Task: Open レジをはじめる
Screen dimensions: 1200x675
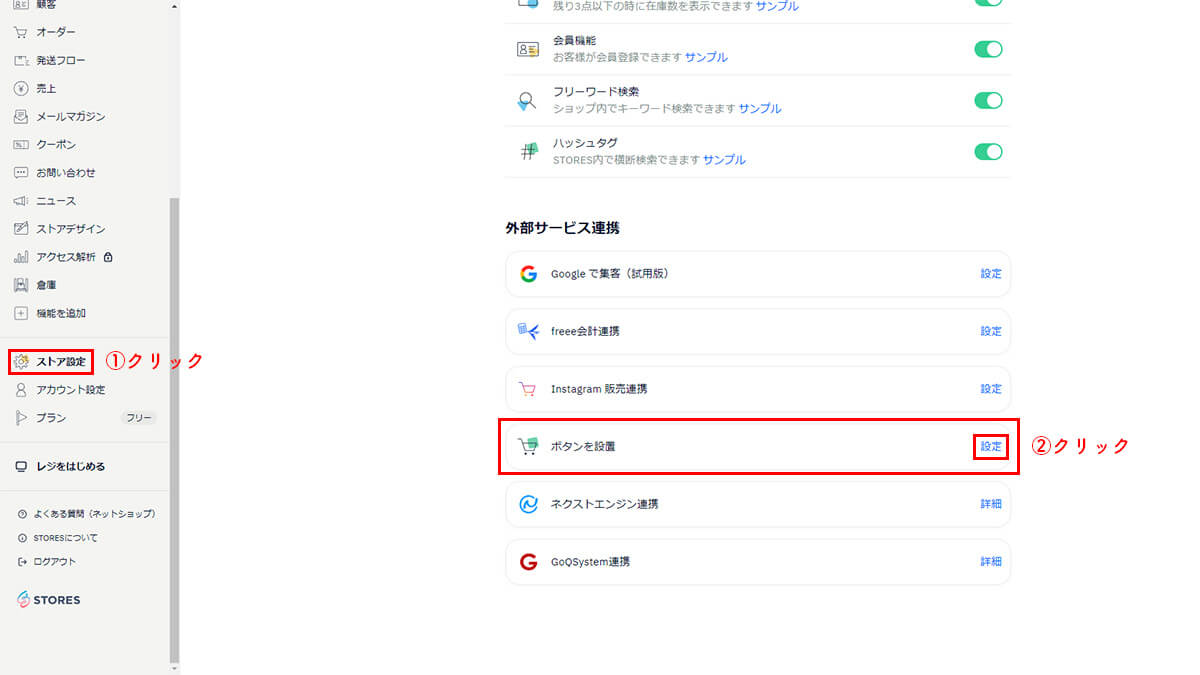Action: [71, 466]
